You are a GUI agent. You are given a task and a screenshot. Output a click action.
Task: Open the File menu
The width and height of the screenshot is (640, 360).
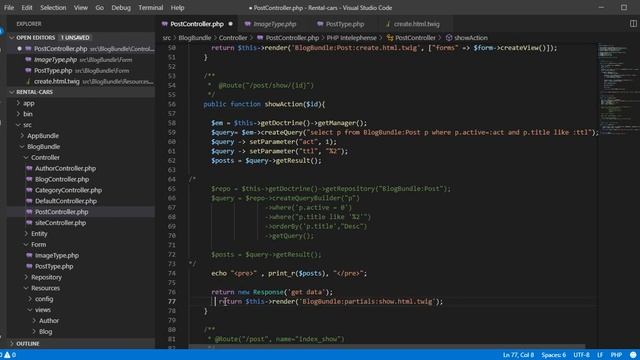[x=9, y=8]
